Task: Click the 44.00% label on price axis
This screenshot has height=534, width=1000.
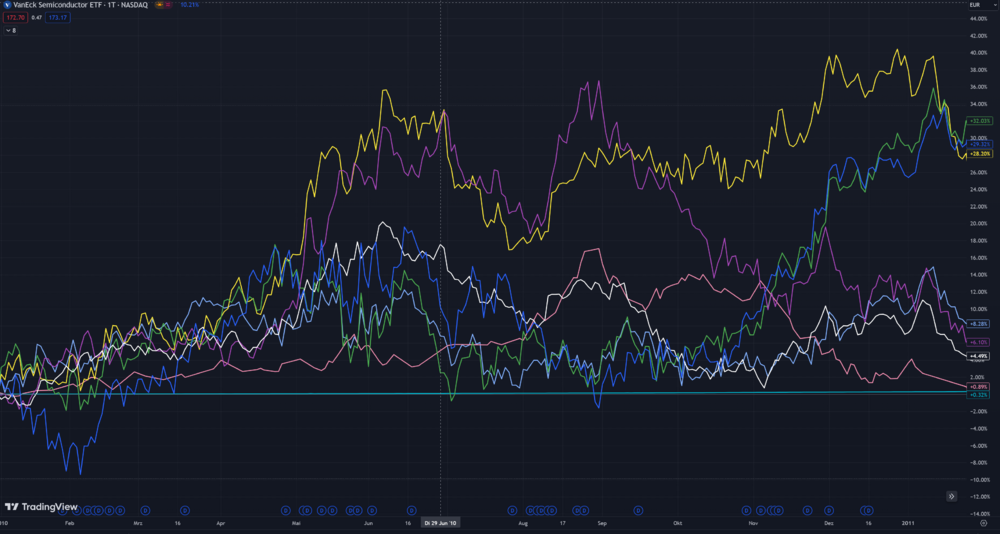Action: pos(978,19)
